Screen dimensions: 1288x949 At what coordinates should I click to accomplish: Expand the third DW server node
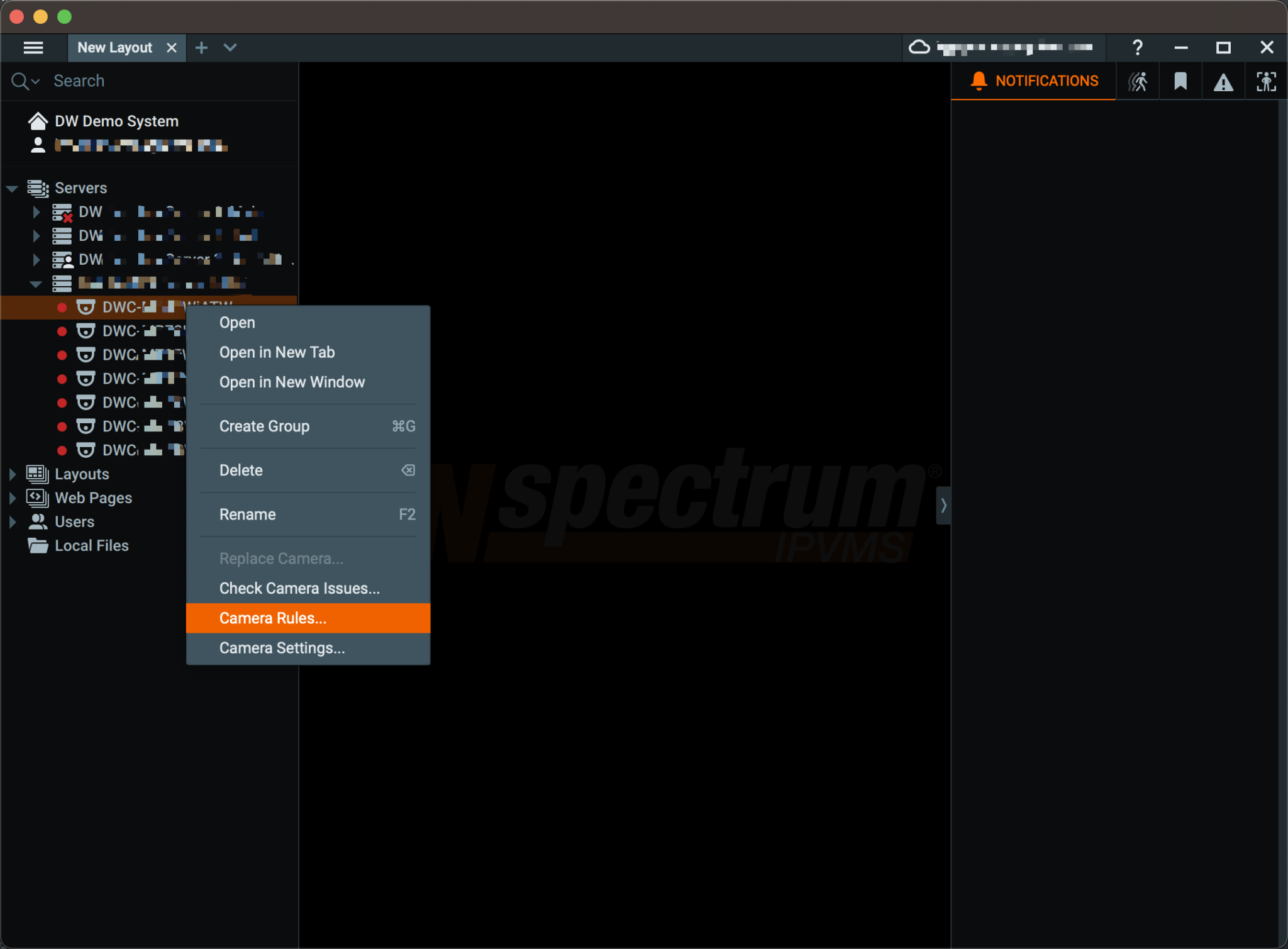coord(36,260)
